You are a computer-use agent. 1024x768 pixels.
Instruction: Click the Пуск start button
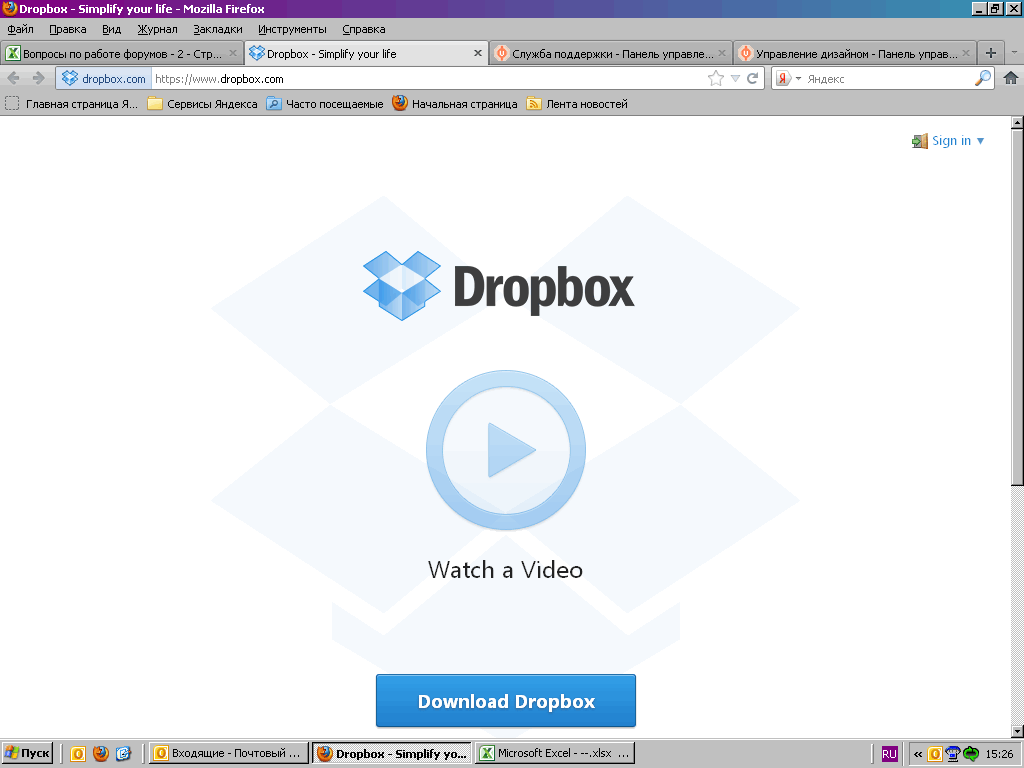[27, 754]
